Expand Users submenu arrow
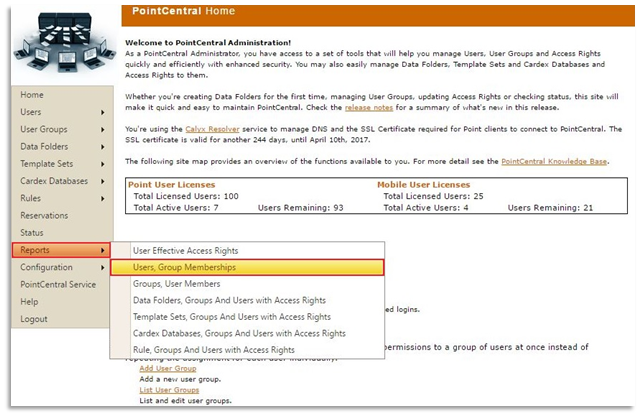Screen dimensions: 640x417 click(102, 112)
